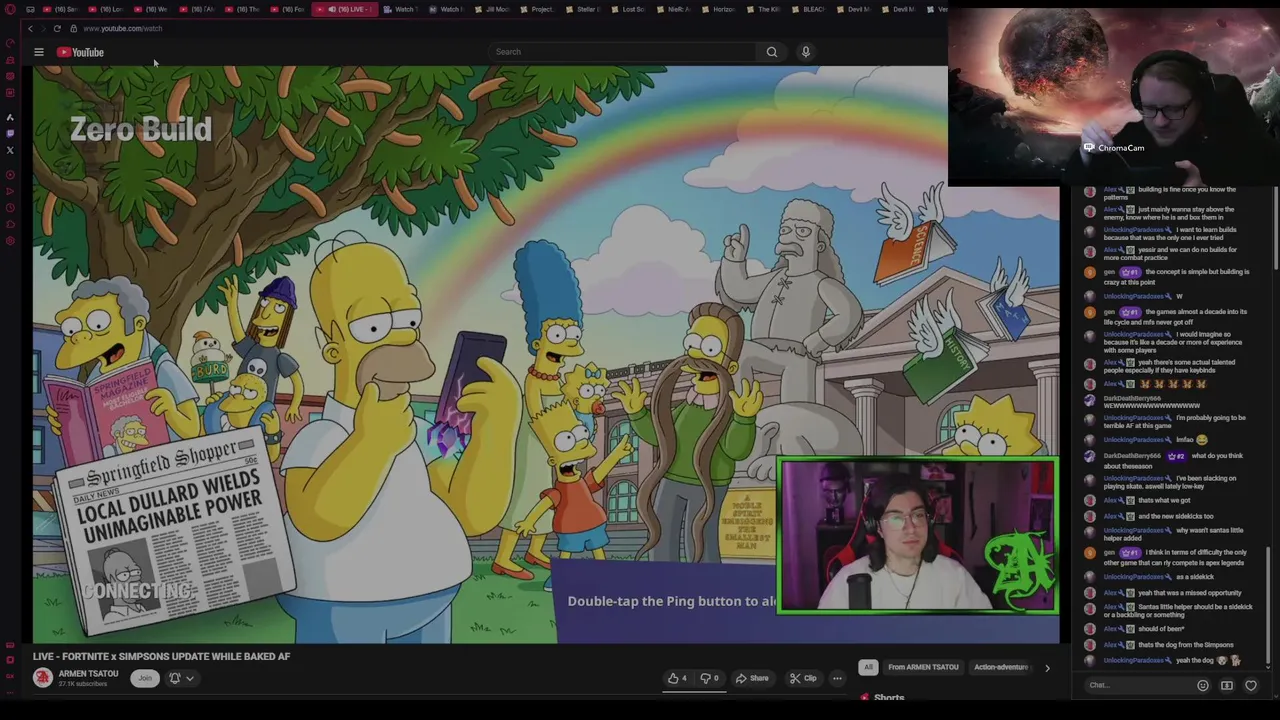Focus the YouTube Search field

tap(622, 52)
